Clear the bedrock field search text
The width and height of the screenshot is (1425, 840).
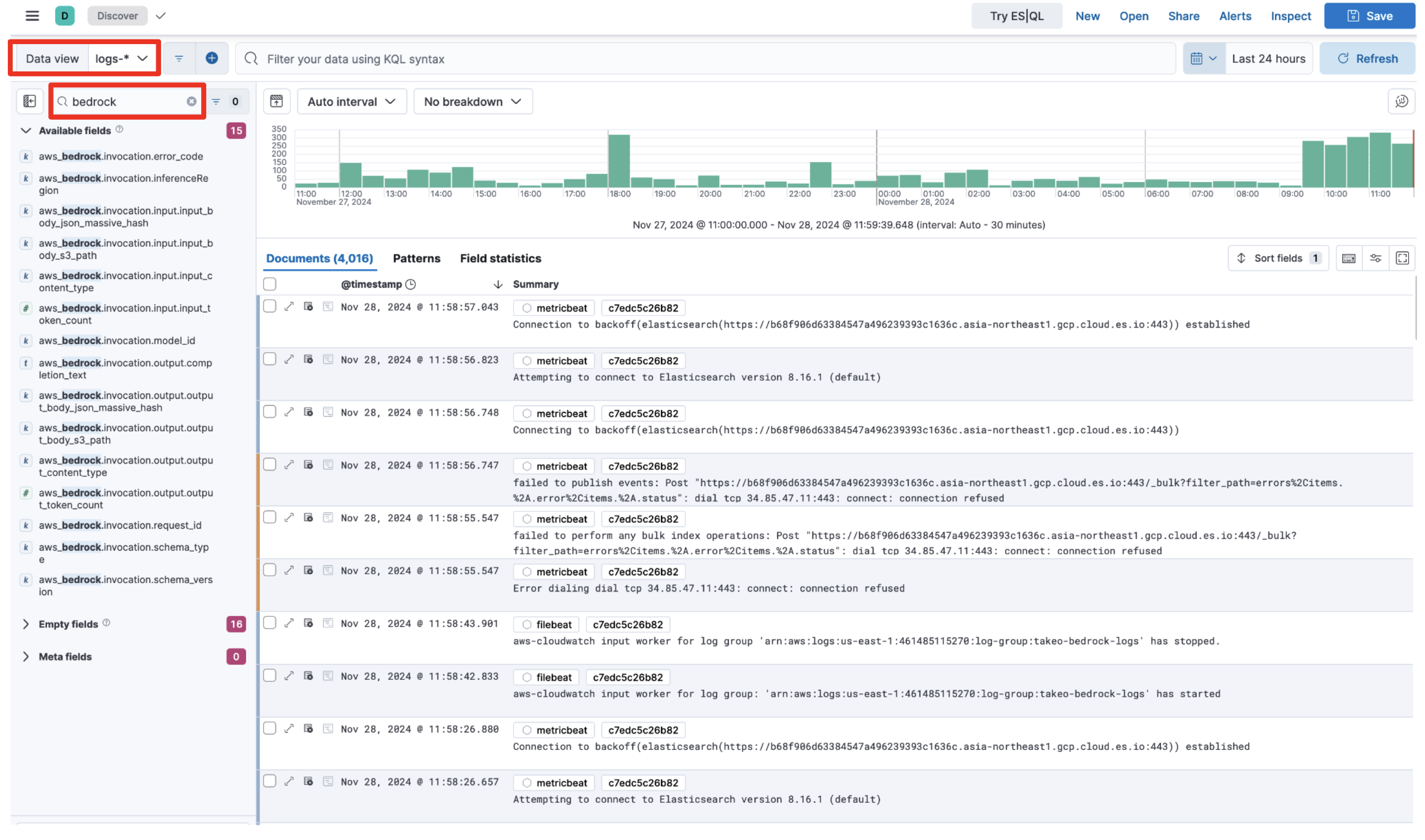(x=191, y=101)
